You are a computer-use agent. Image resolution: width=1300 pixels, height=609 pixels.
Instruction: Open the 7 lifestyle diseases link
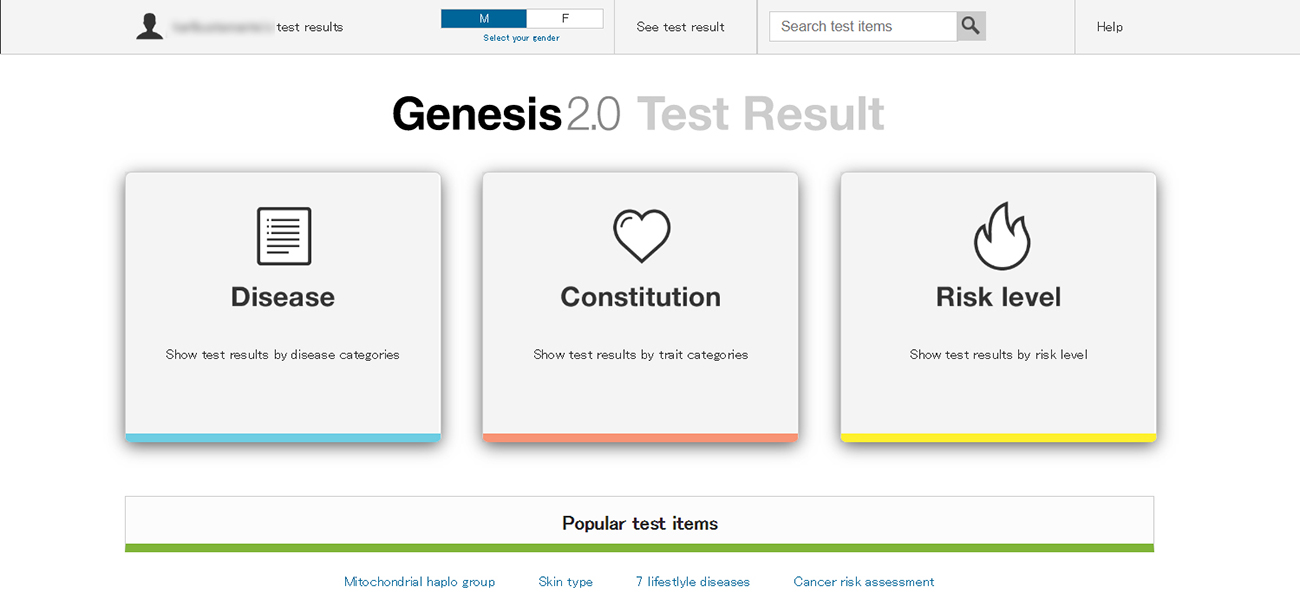(x=692, y=581)
